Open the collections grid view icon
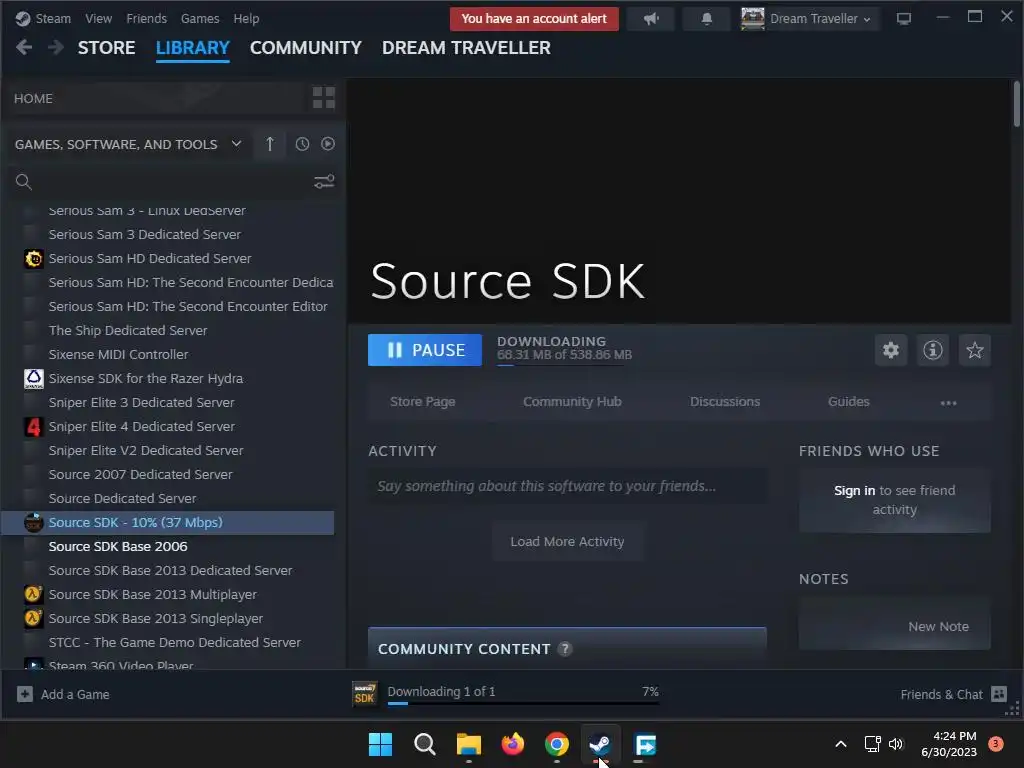The height and width of the screenshot is (768, 1024). pyautogui.click(x=323, y=98)
